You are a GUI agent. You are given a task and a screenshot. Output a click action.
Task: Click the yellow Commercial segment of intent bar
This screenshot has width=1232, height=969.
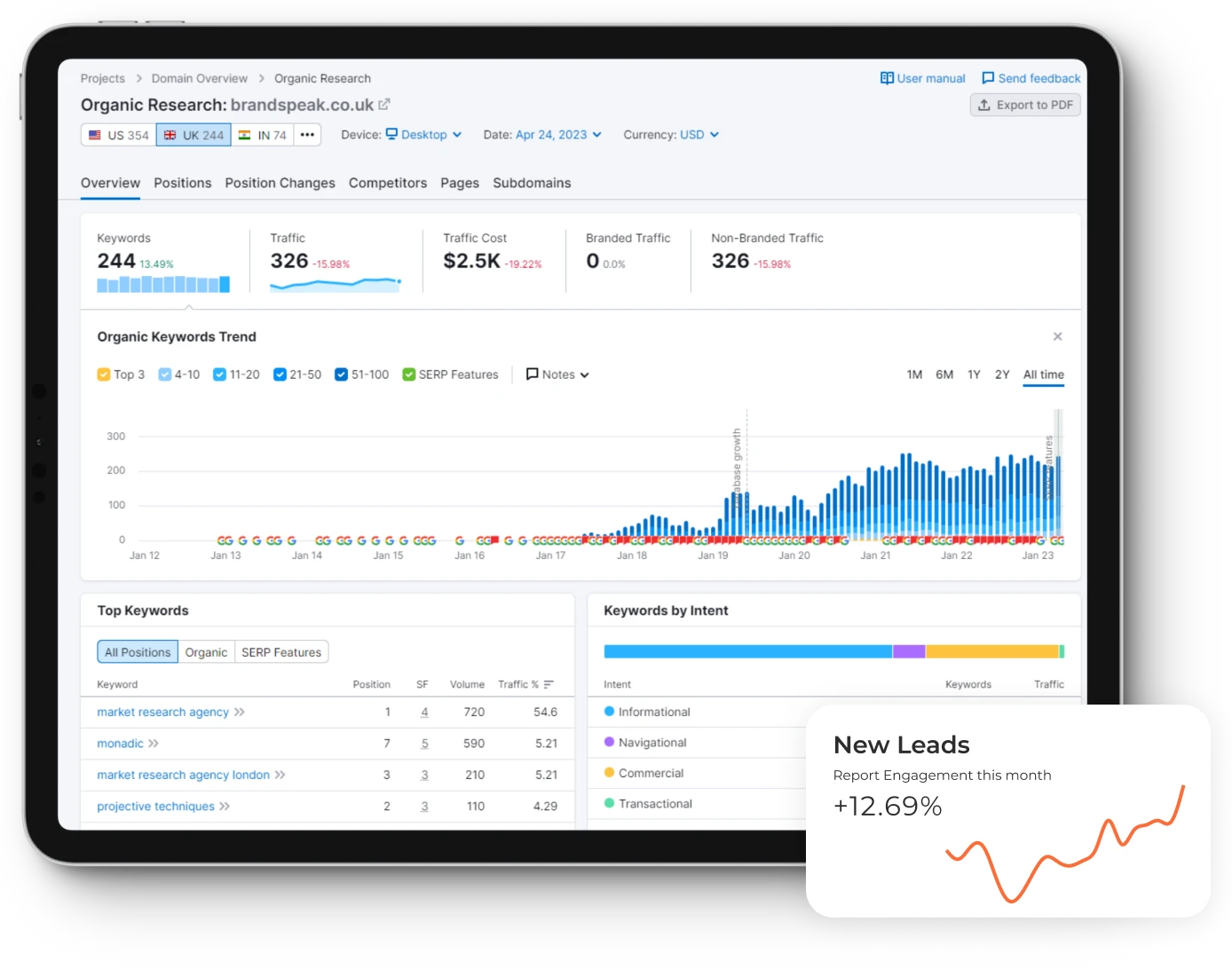click(991, 651)
